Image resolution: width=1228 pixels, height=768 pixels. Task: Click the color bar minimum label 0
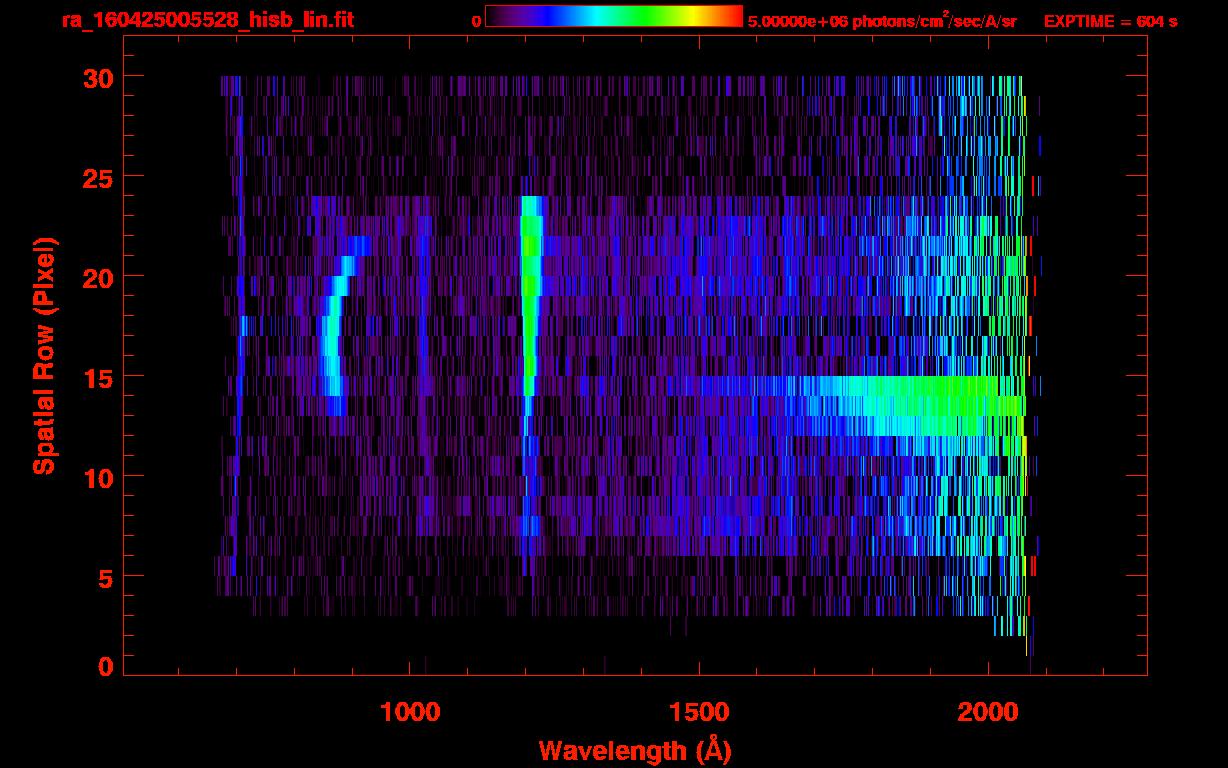(x=476, y=21)
